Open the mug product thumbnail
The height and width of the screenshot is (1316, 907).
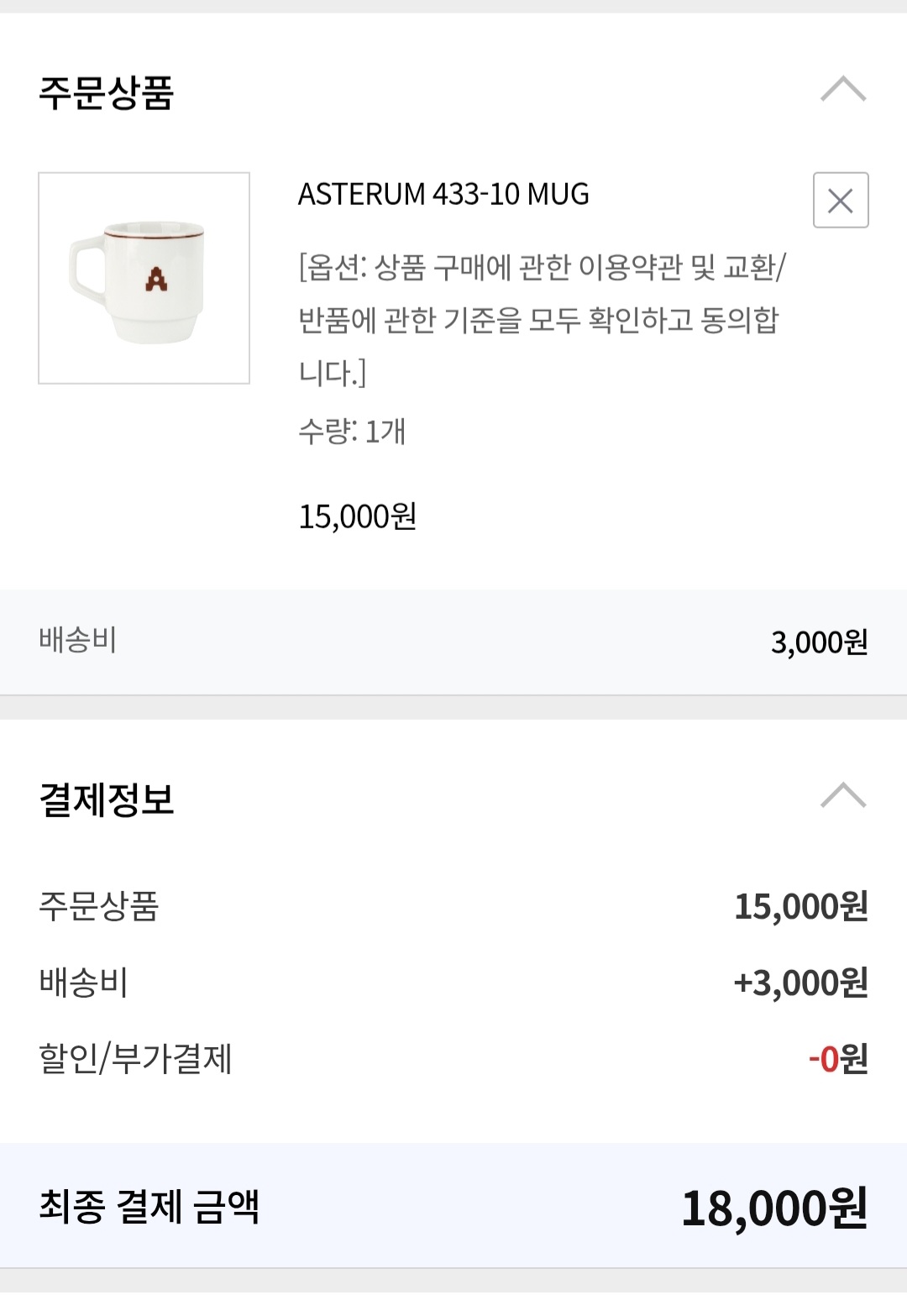point(144,278)
